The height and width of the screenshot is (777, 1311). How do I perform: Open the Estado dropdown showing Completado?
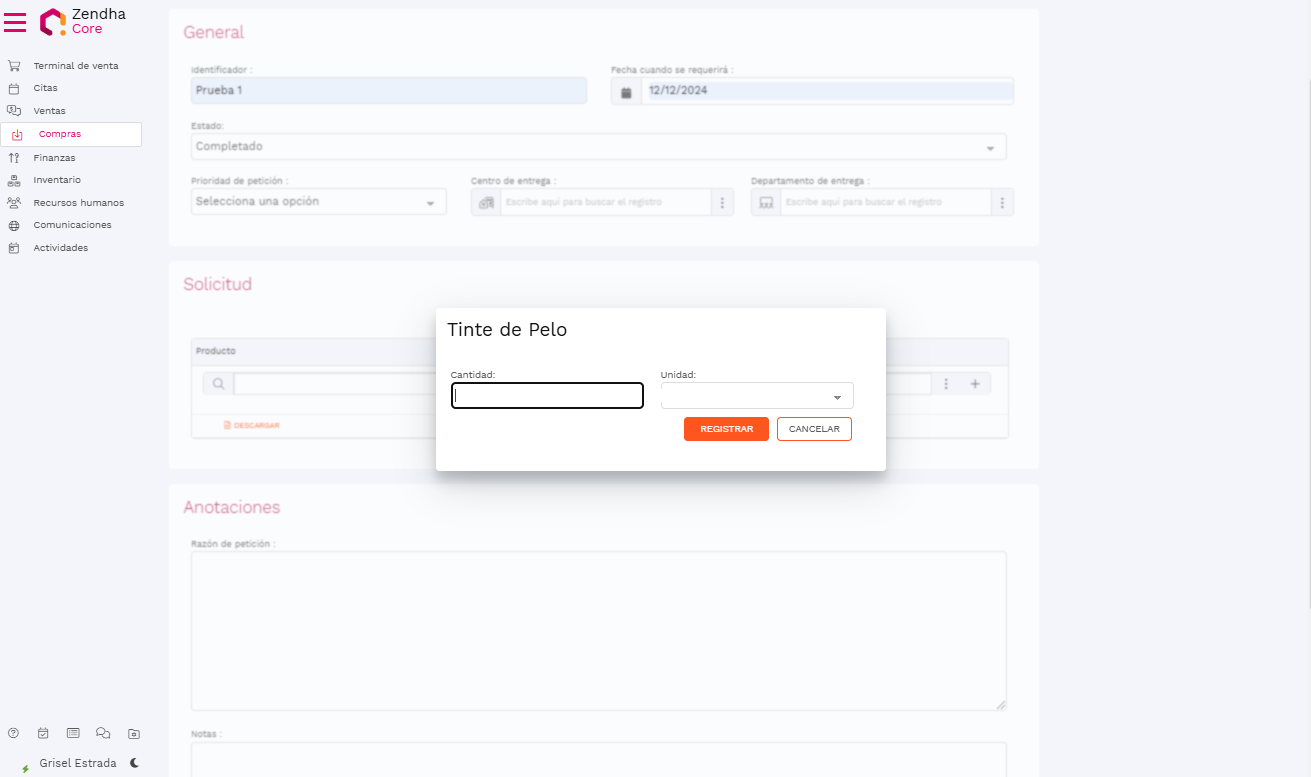coord(598,147)
